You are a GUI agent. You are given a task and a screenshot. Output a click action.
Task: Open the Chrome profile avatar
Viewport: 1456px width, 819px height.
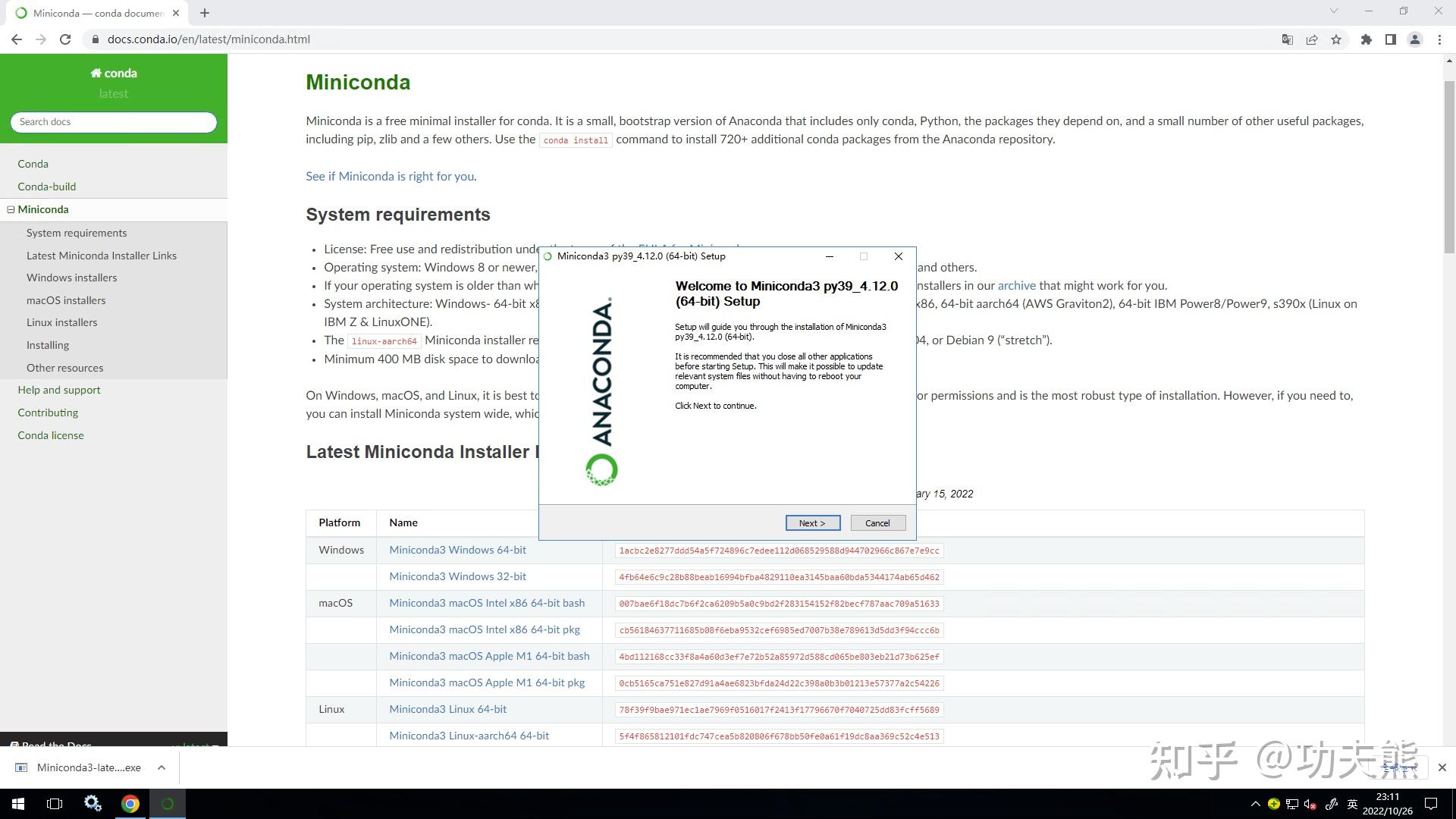(1415, 39)
